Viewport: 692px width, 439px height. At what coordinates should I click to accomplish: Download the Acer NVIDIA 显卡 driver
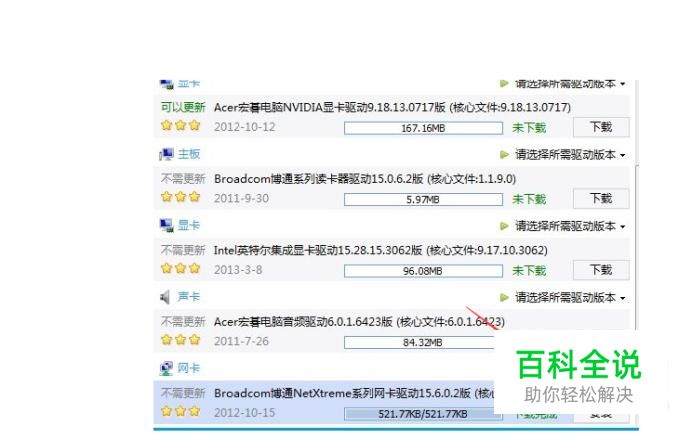click(x=601, y=128)
